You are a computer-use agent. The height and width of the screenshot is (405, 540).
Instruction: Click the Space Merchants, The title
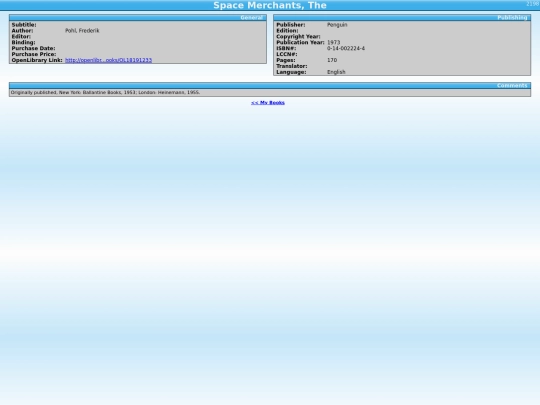click(270, 6)
